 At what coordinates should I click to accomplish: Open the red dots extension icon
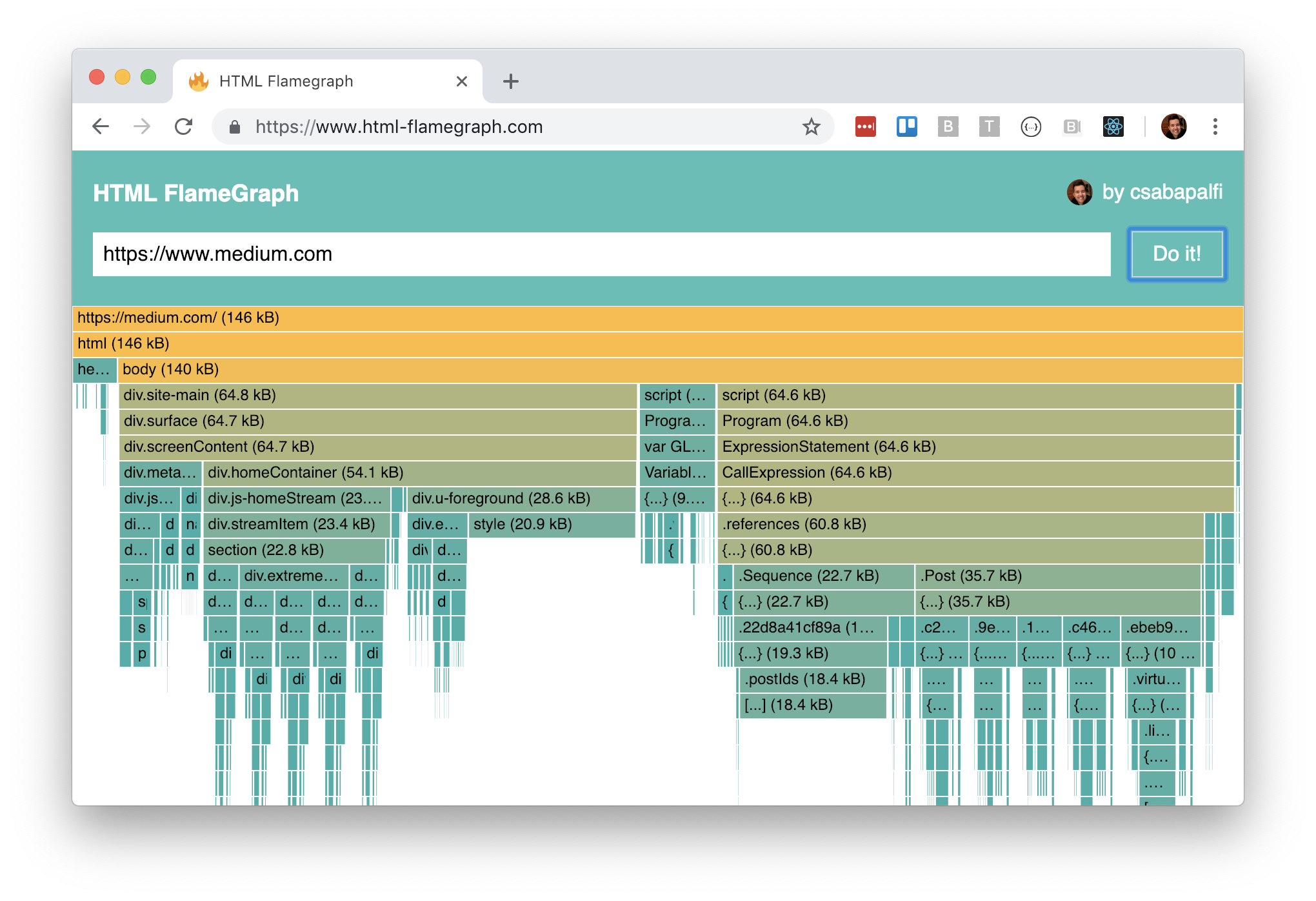pos(865,127)
